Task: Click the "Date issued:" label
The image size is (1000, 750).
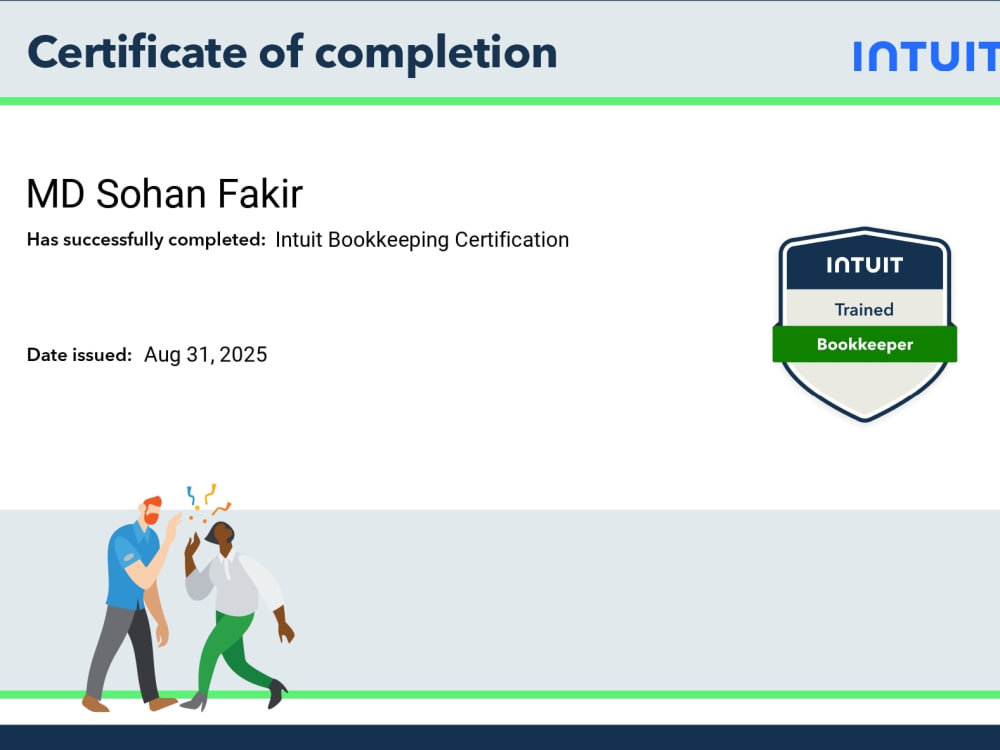Action: pyautogui.click(x=79, y=355)
